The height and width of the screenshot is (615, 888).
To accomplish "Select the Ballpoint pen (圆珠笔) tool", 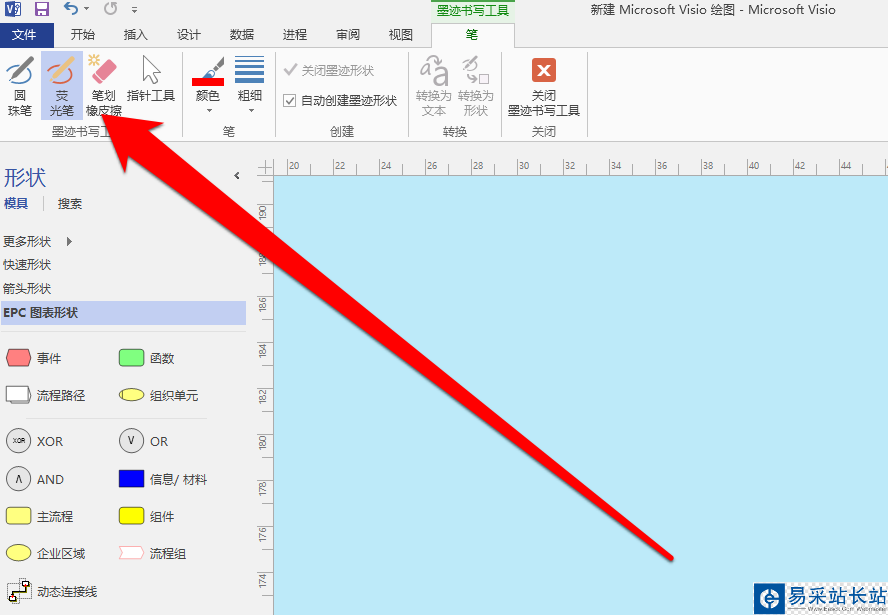I will (19, 86).
